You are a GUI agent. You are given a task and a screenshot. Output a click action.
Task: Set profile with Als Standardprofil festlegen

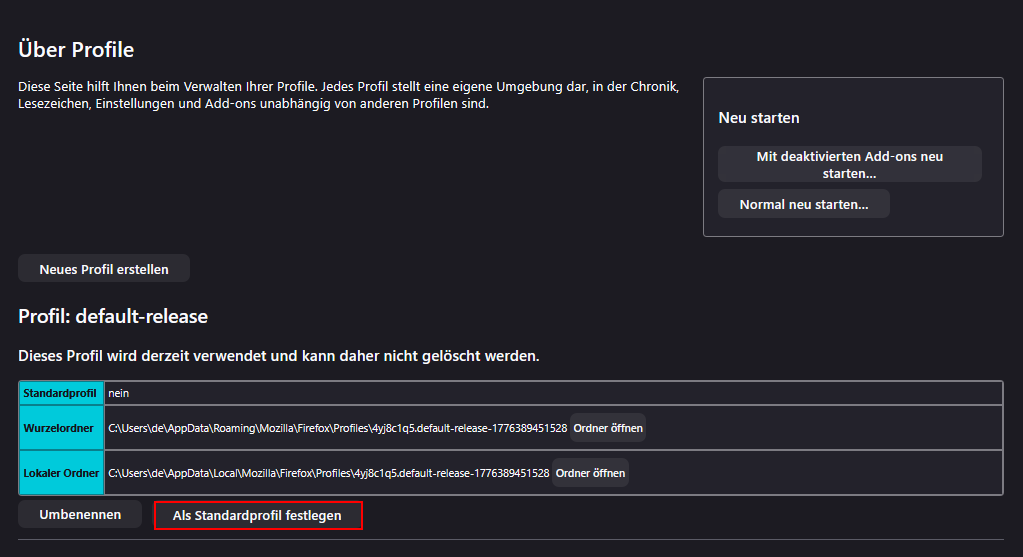point(258,515)
